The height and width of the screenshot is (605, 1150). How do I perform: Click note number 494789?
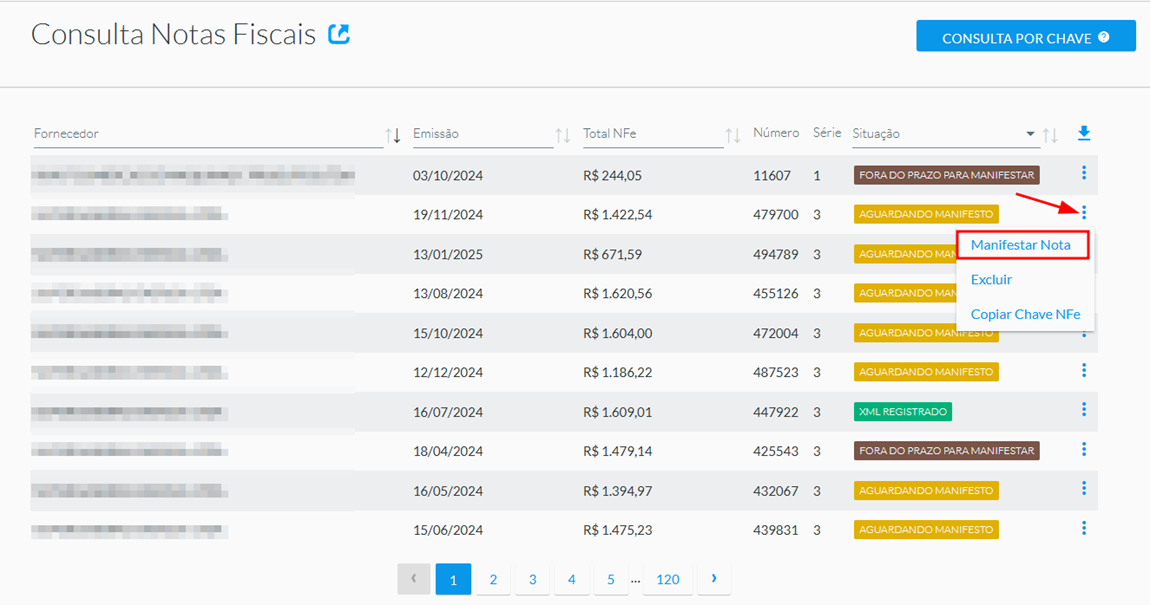775,254
